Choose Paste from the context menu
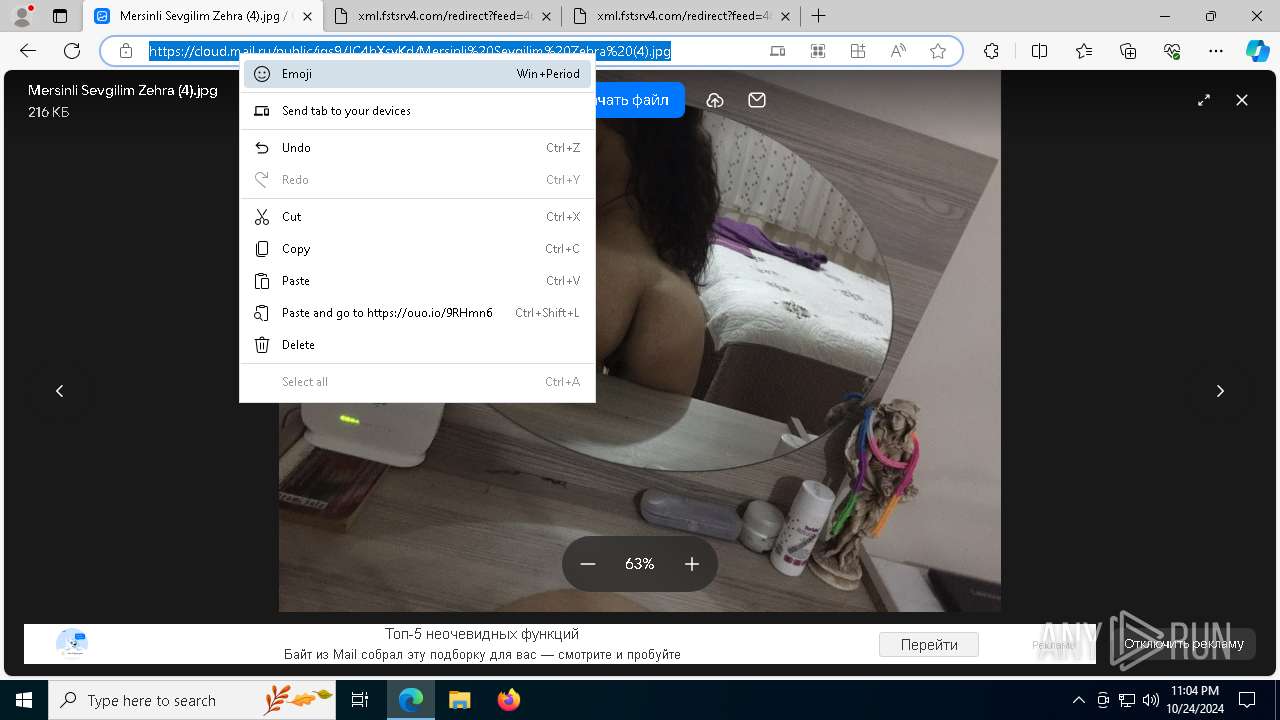The height and width of the screenshot is (720, 1280). [x=417, y=281]
